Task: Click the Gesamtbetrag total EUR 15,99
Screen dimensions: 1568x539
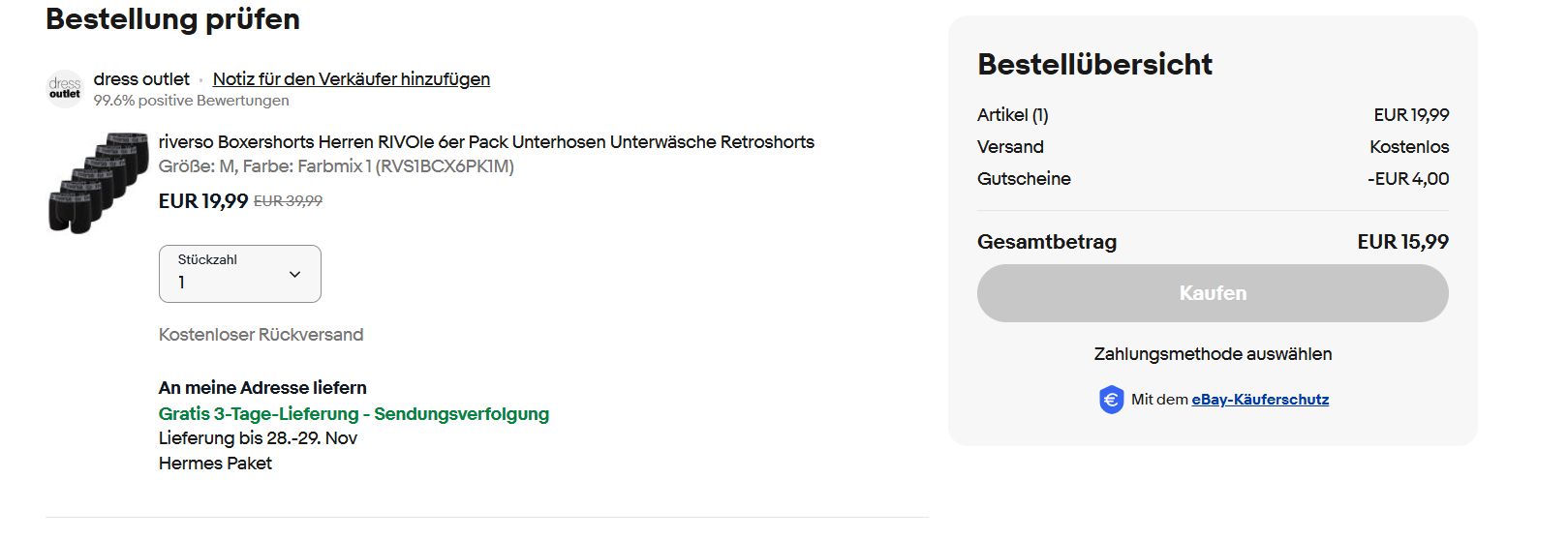Action: [x=1402, y=242]
